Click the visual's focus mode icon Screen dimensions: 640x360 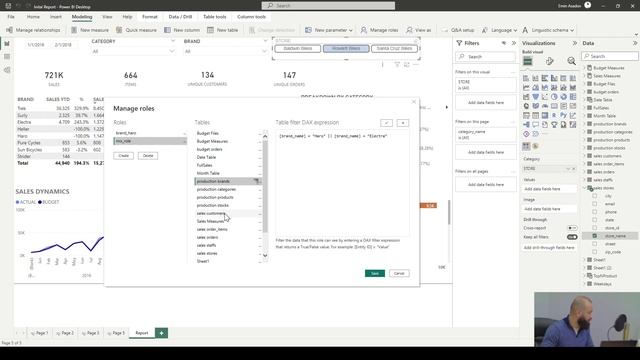coord(407,64)
